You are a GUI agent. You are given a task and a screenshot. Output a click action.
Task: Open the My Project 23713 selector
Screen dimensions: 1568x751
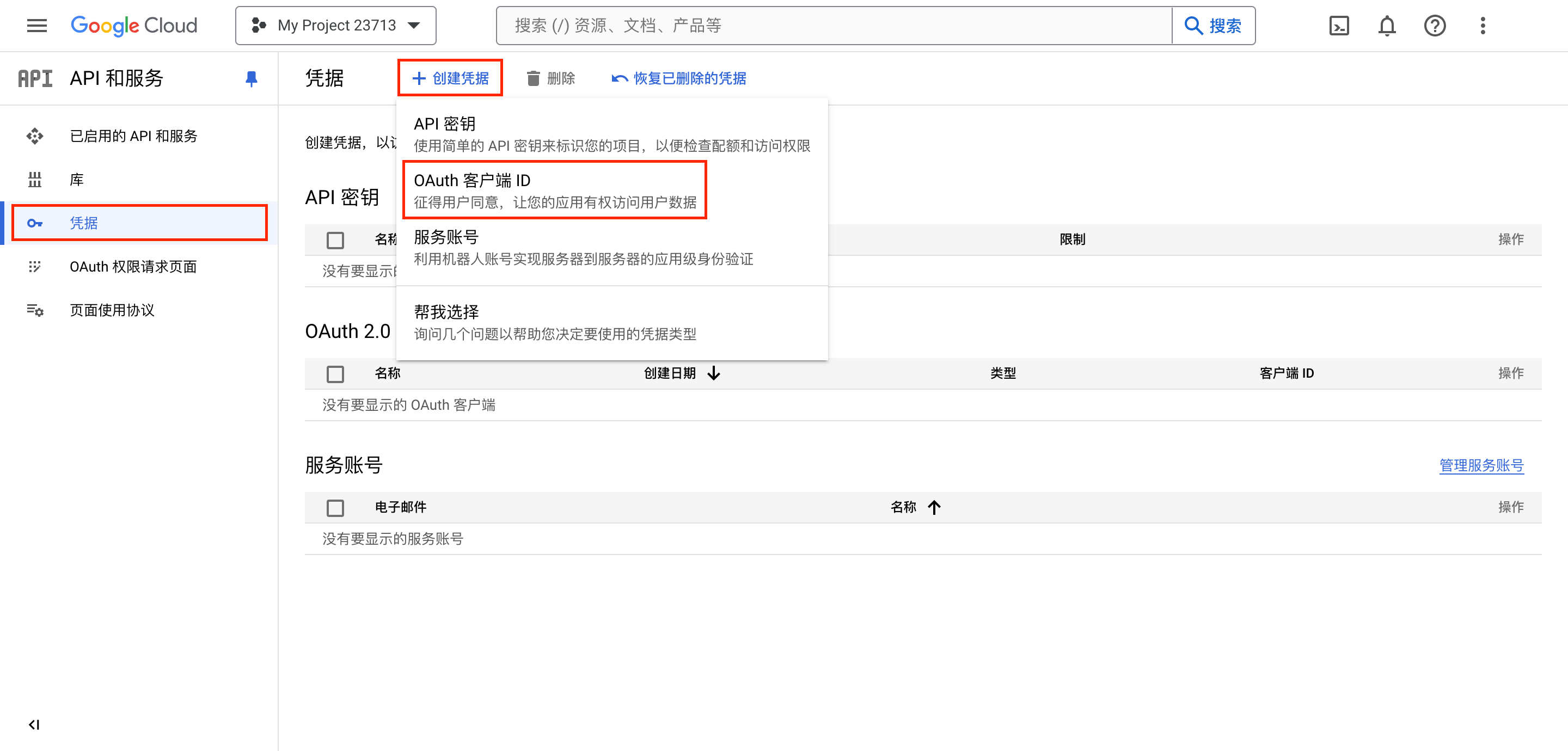click(335, 26)
